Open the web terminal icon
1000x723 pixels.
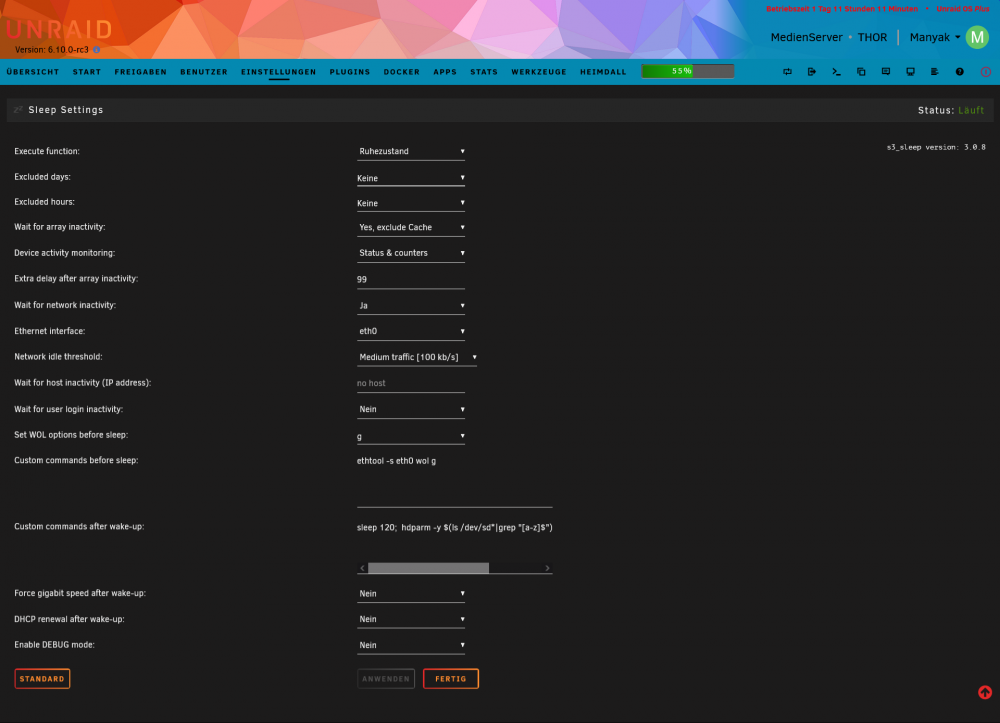(x=836, y=72)
